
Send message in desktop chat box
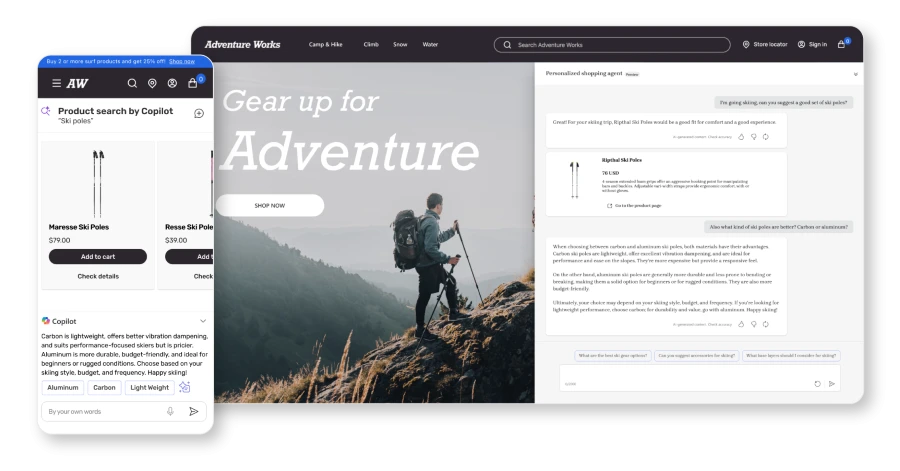[832, 383]
